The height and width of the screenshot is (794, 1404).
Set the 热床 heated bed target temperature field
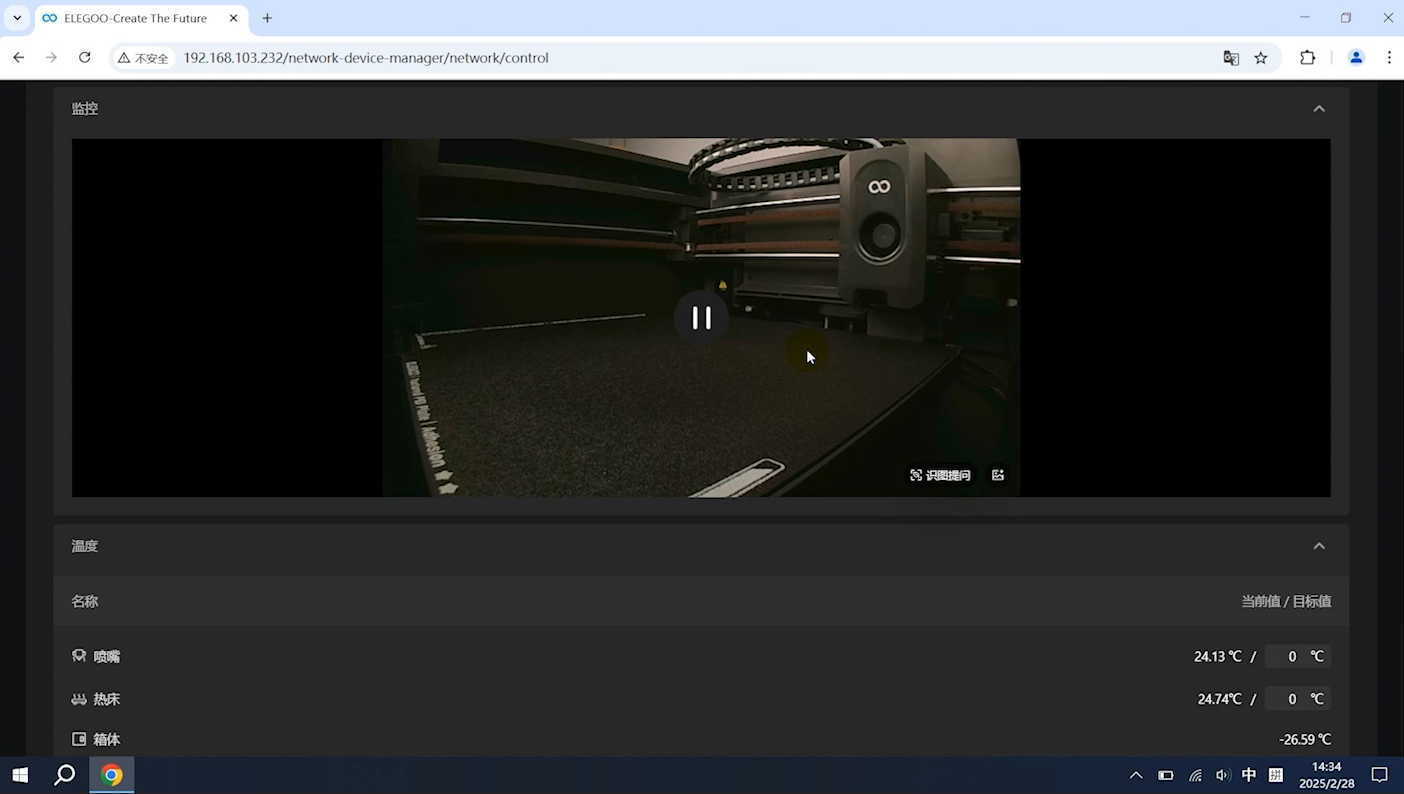tap(1291, 699)
